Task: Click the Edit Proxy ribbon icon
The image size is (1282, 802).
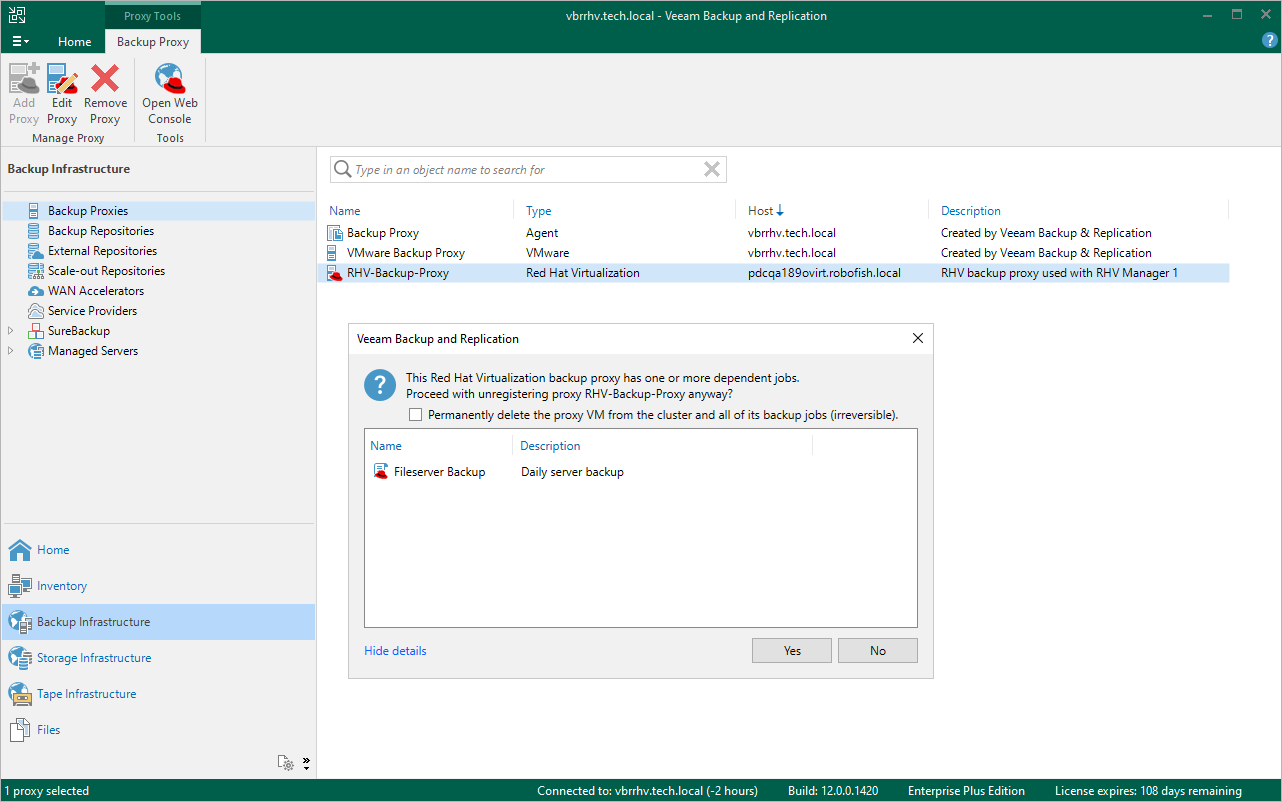Action: coord(62,79)
